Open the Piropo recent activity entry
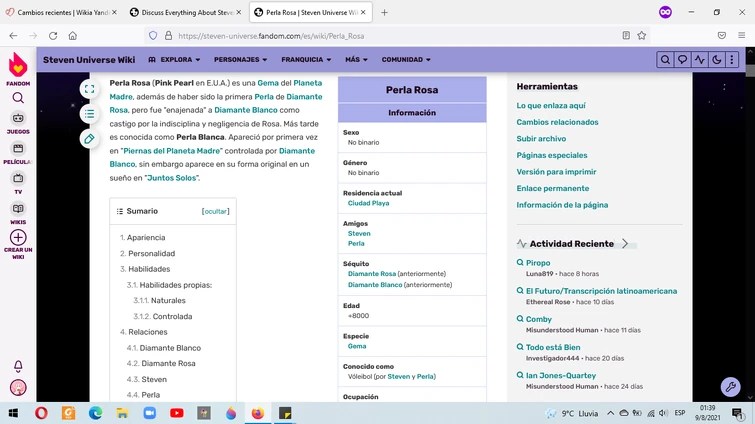Screen dimensions: 755x424 [x=538, y=263]
